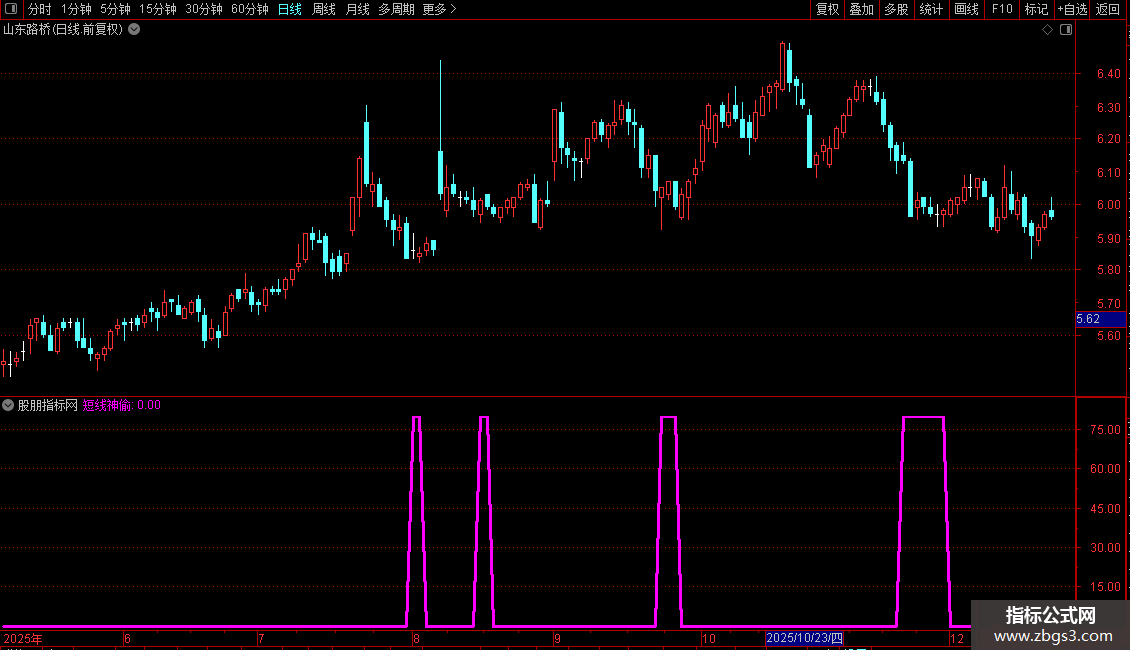Screen dimensions: 1130x650
Task: Add stock via +自选 button
Action: click(1072, 9)
